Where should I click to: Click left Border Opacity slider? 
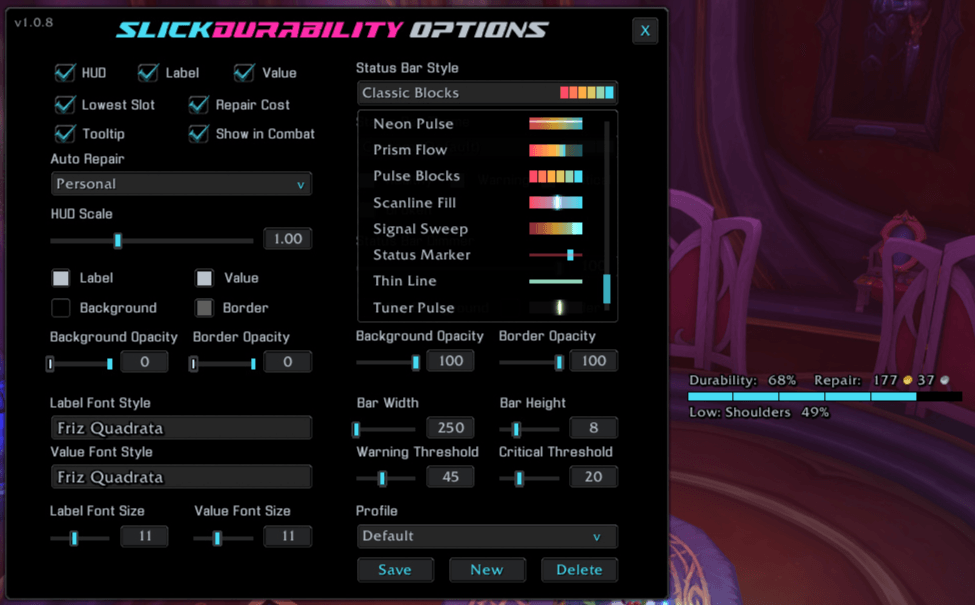[x=223, y=364]
